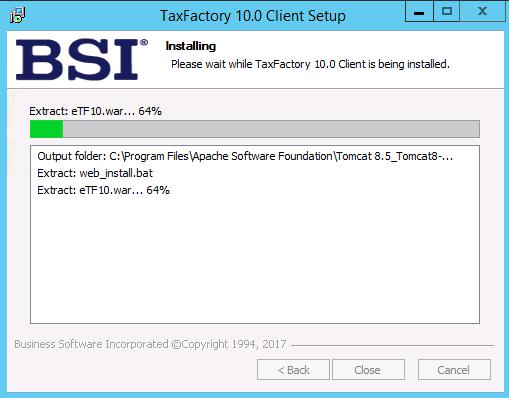Maximize the TaxFactory setup window
The width and height of the screenshot is (509, 398).
447,12
